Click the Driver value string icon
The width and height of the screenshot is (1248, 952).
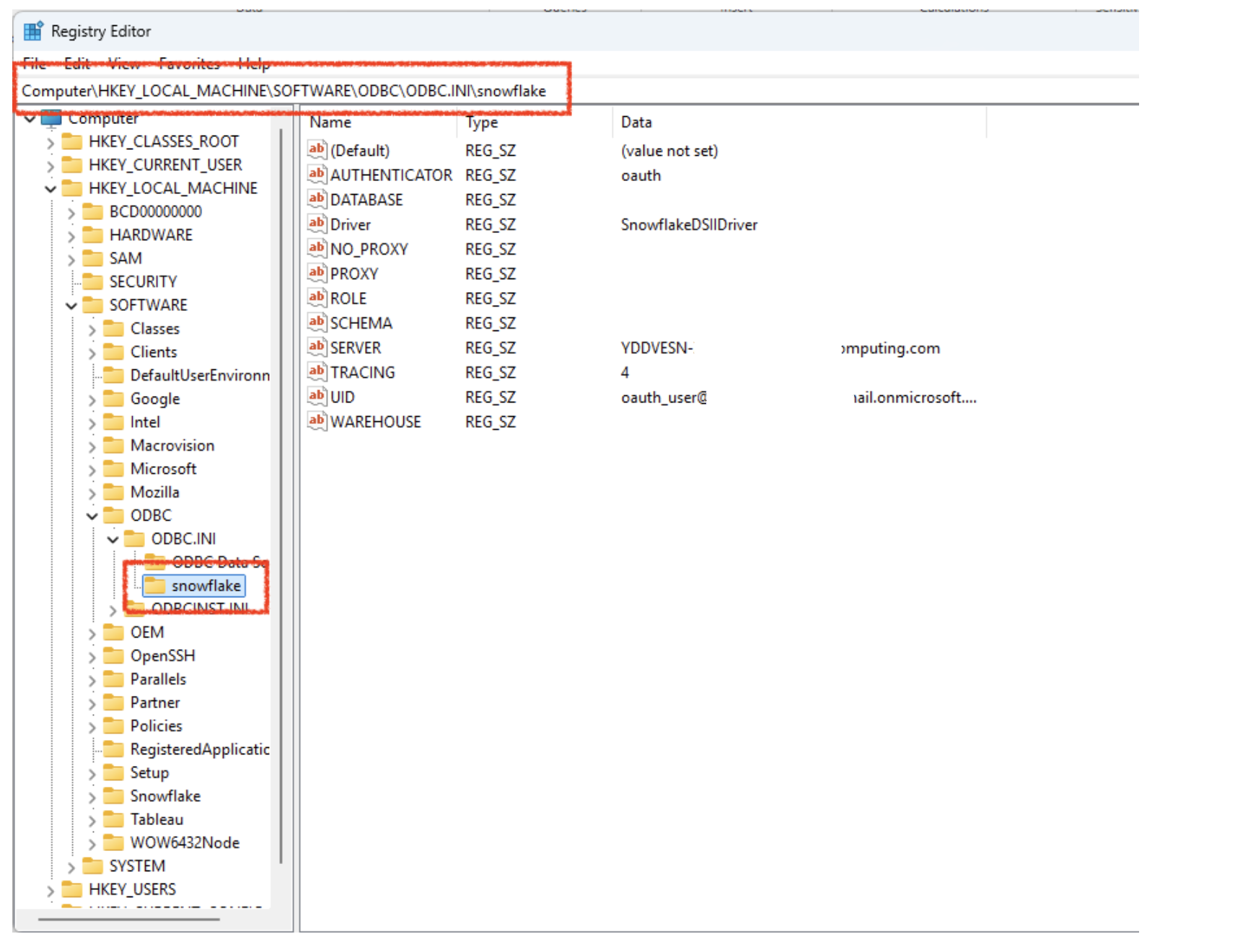click(x=317, y=224)
